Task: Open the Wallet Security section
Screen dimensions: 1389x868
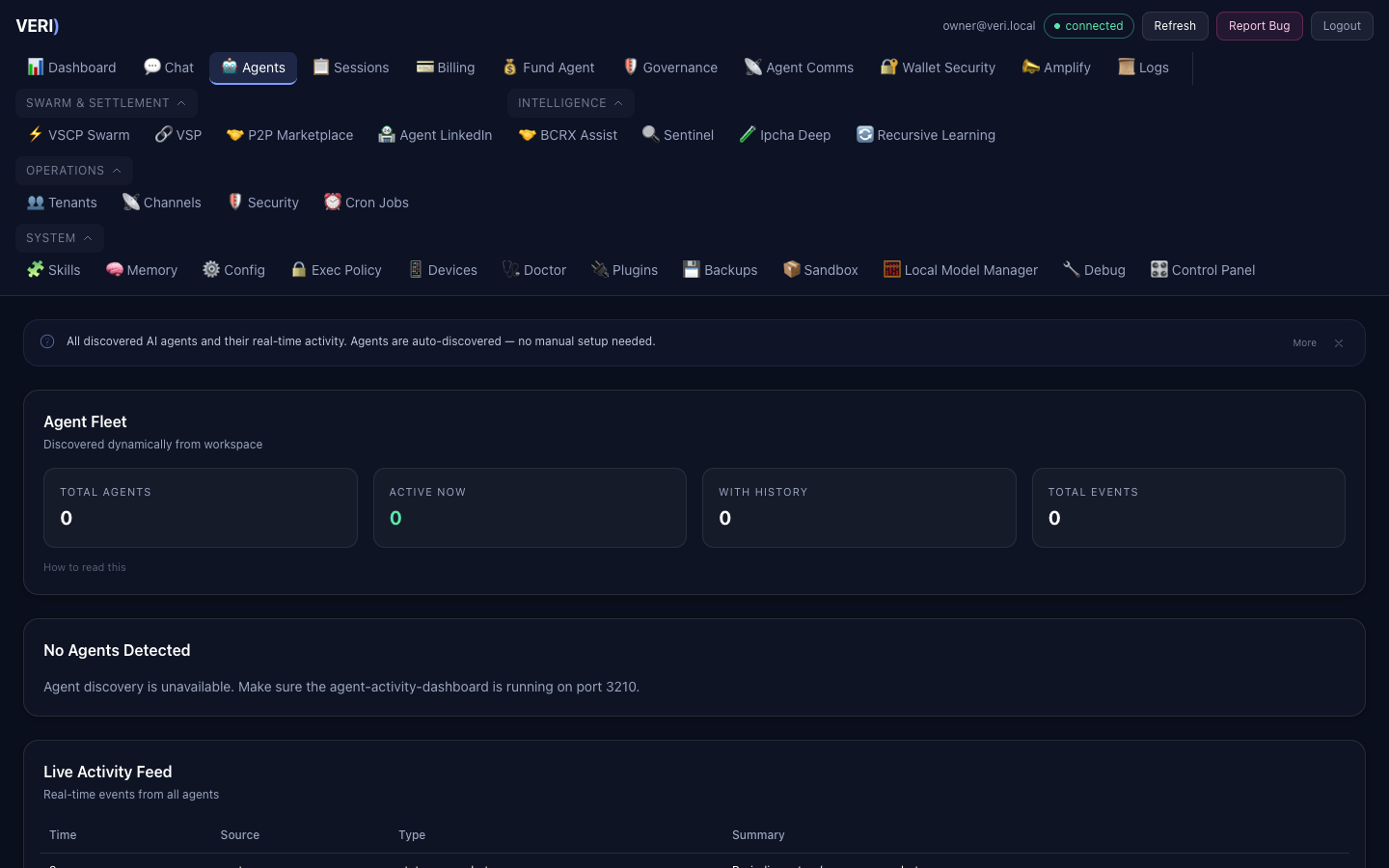Action: coord(937,68)
